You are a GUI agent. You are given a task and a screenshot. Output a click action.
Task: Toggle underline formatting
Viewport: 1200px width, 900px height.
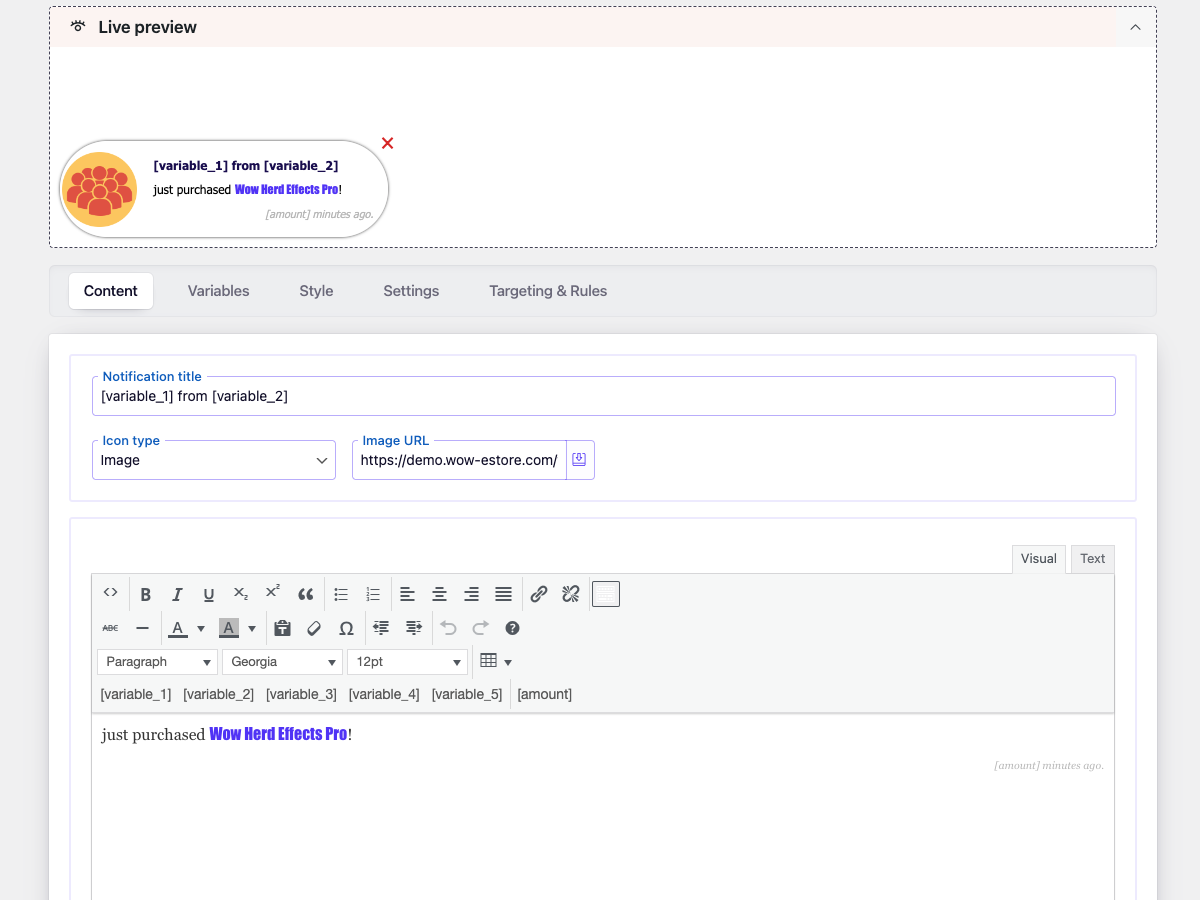[209, 594]
